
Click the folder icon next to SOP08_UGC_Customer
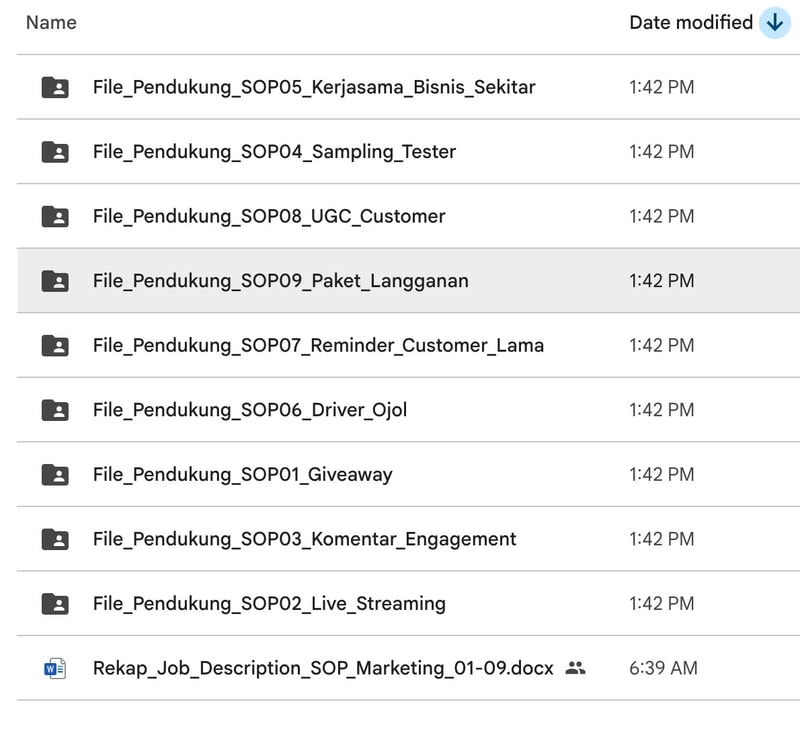click(55, 216)
